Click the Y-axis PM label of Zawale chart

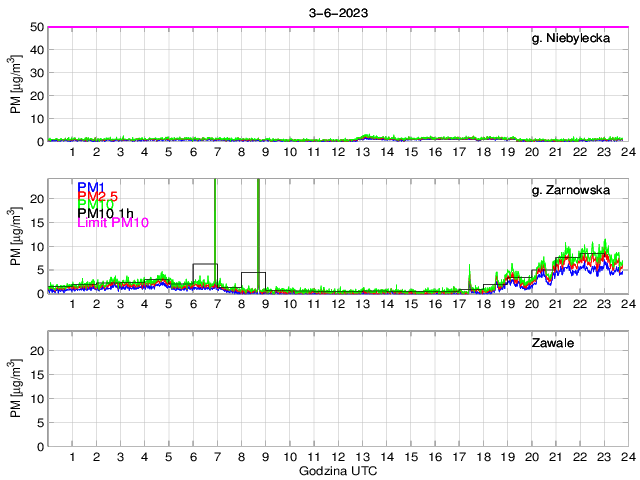coord(16,388)
